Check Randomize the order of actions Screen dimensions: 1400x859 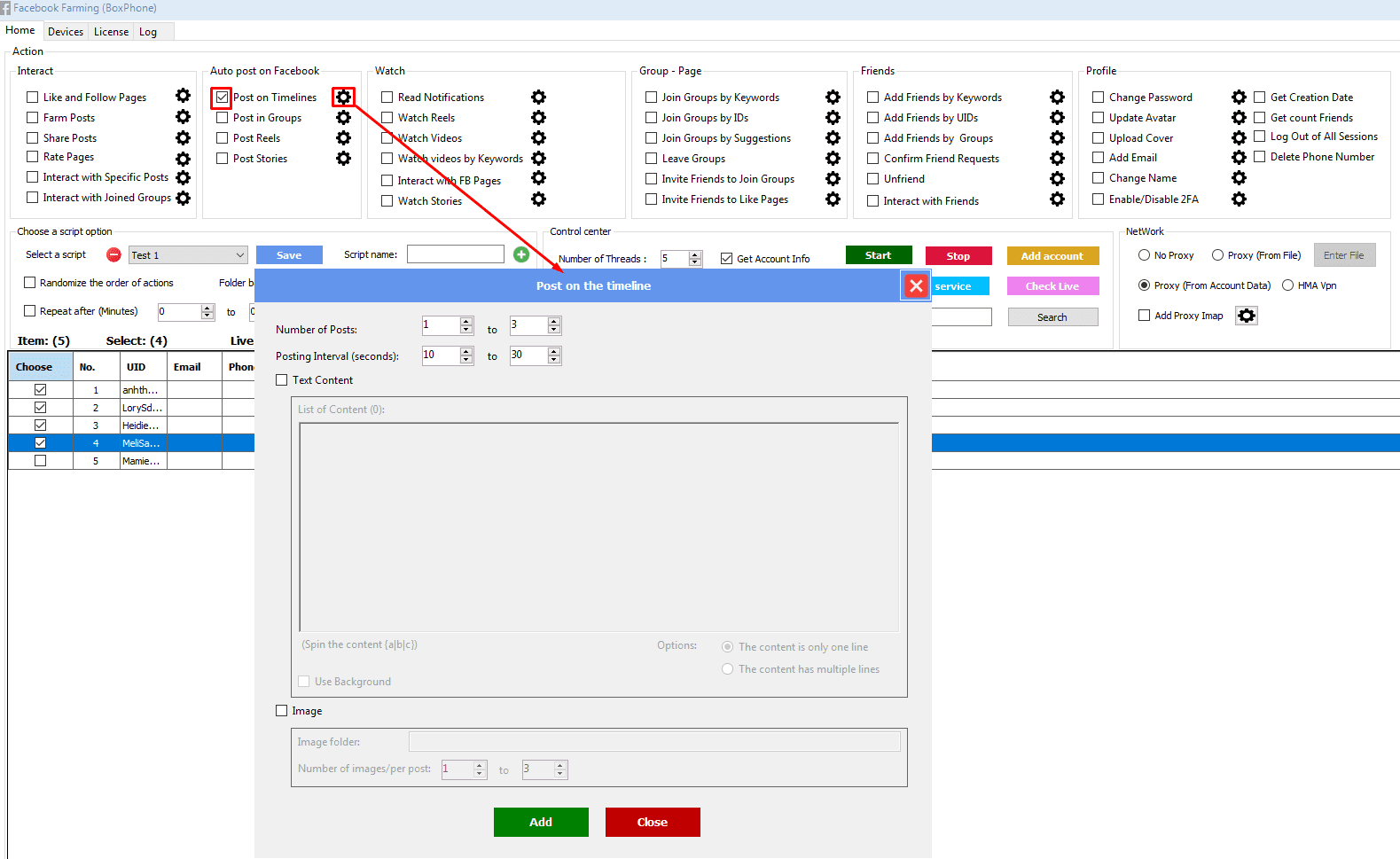(30, 282)
